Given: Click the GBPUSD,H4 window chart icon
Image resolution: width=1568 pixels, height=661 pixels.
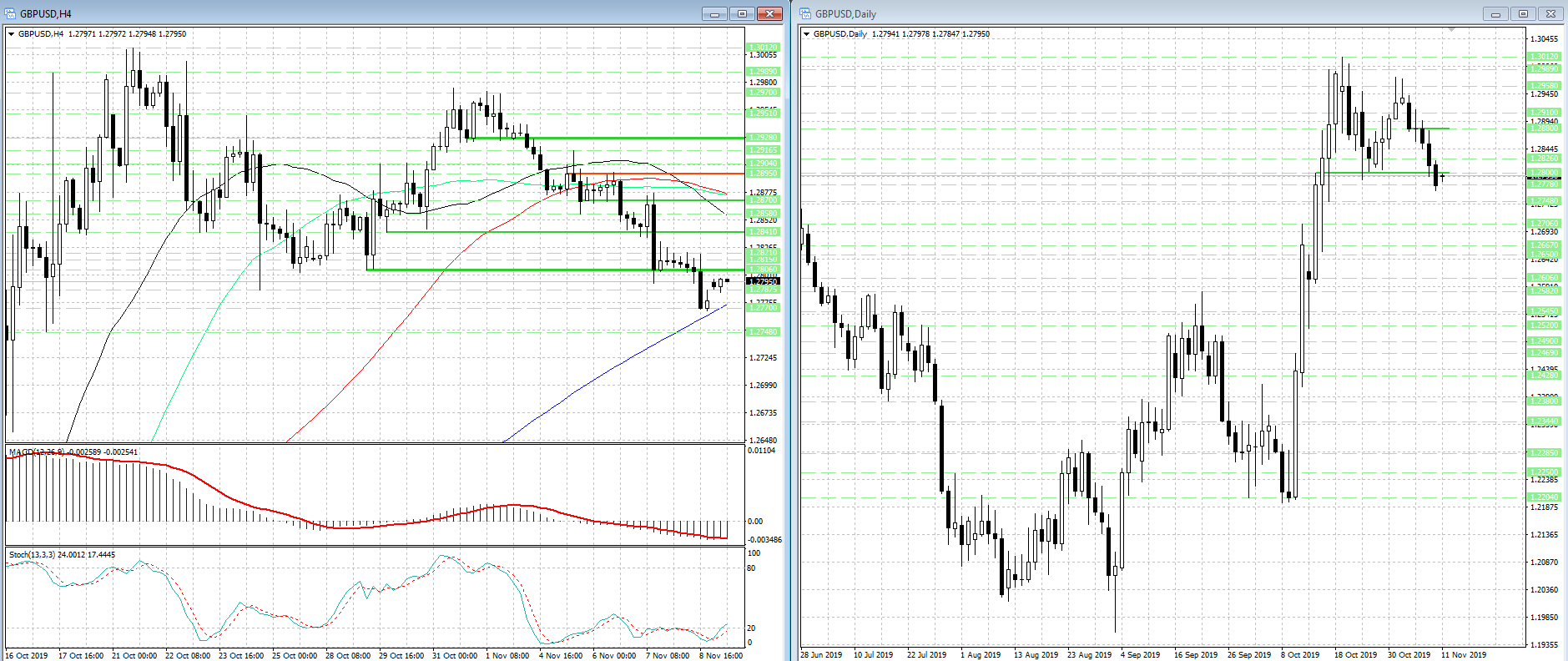Looking at the screenshot, I should (x=11, y=13).
